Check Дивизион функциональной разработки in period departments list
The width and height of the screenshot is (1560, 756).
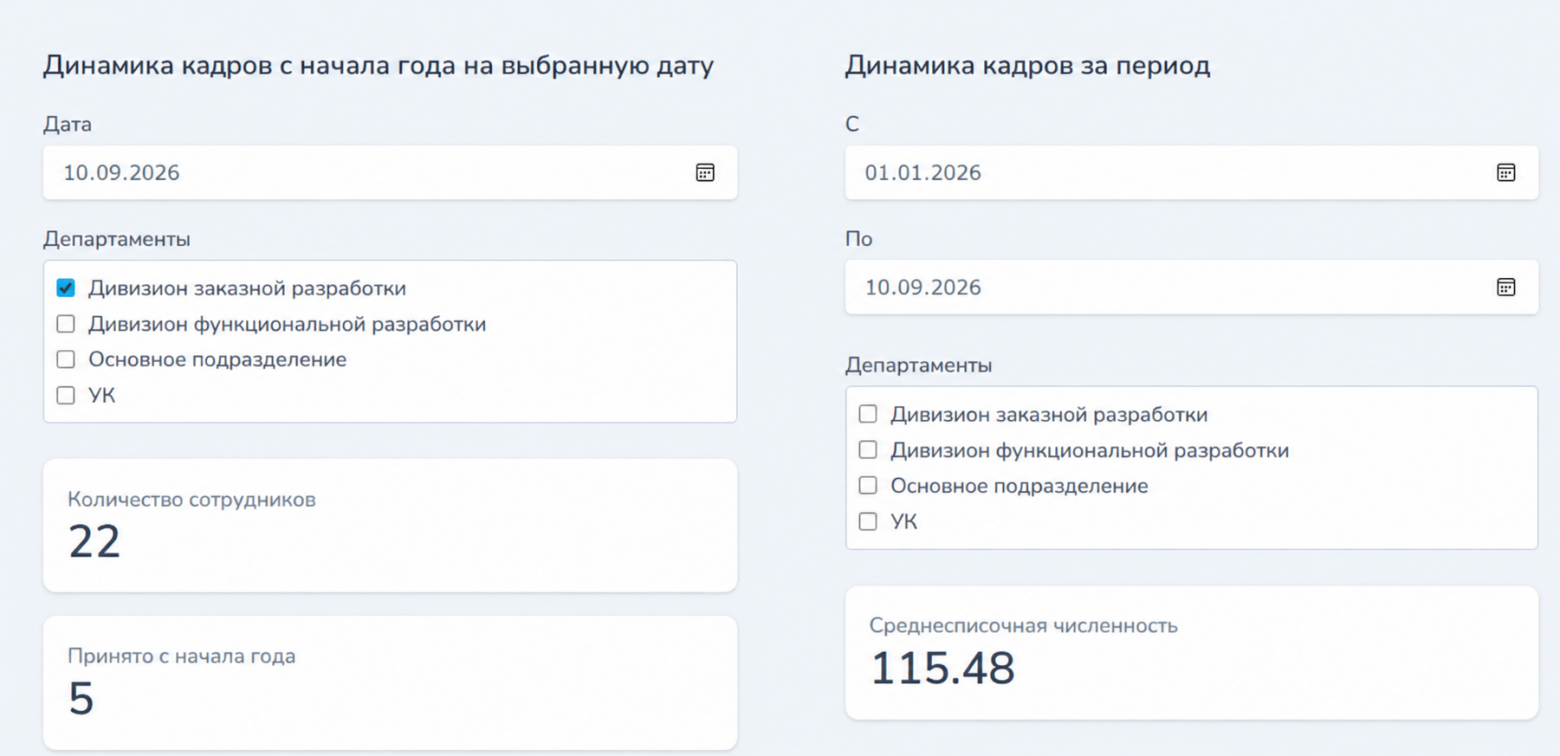(868, 450)
